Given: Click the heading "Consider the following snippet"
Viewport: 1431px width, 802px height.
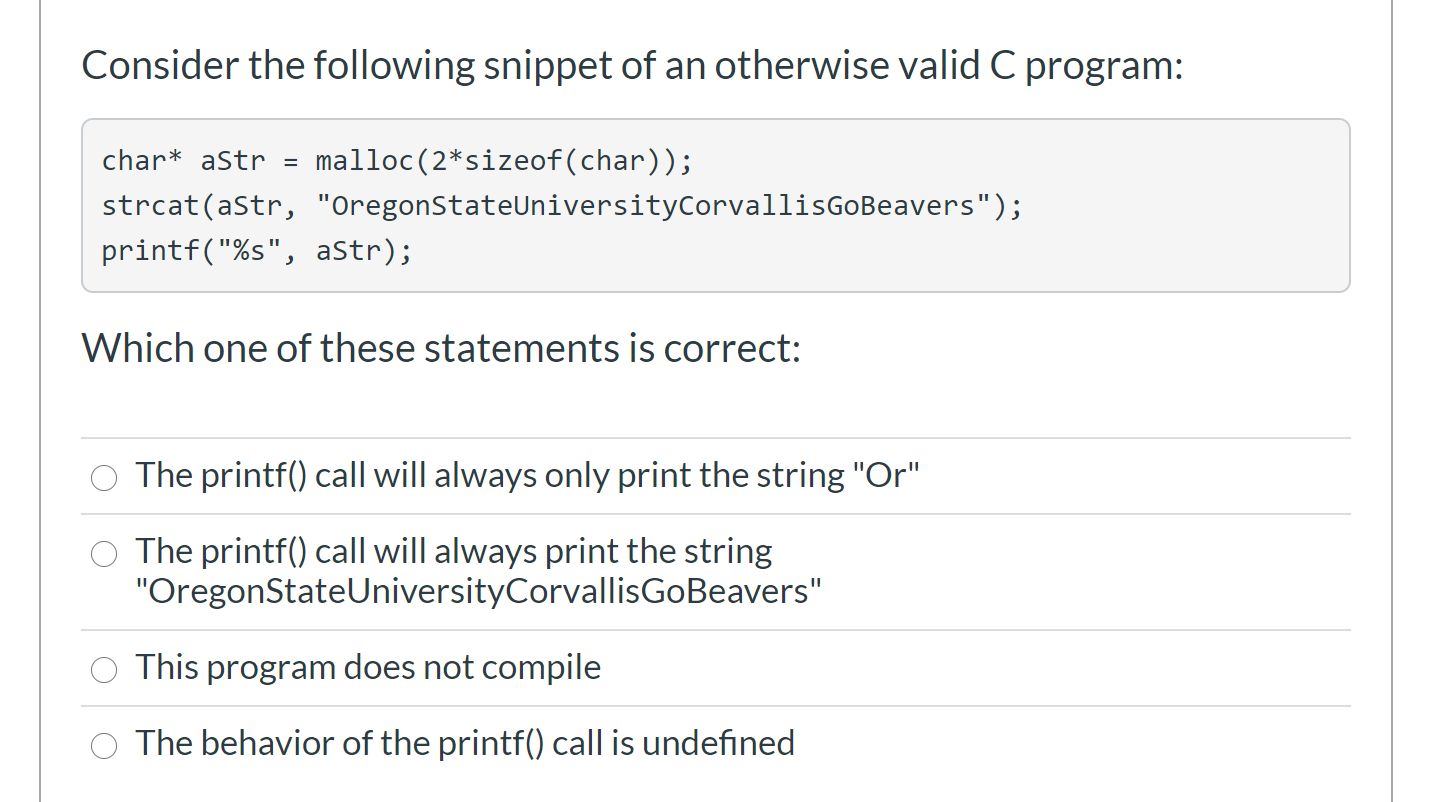Looking at the screenshot, I should (632, 66).
